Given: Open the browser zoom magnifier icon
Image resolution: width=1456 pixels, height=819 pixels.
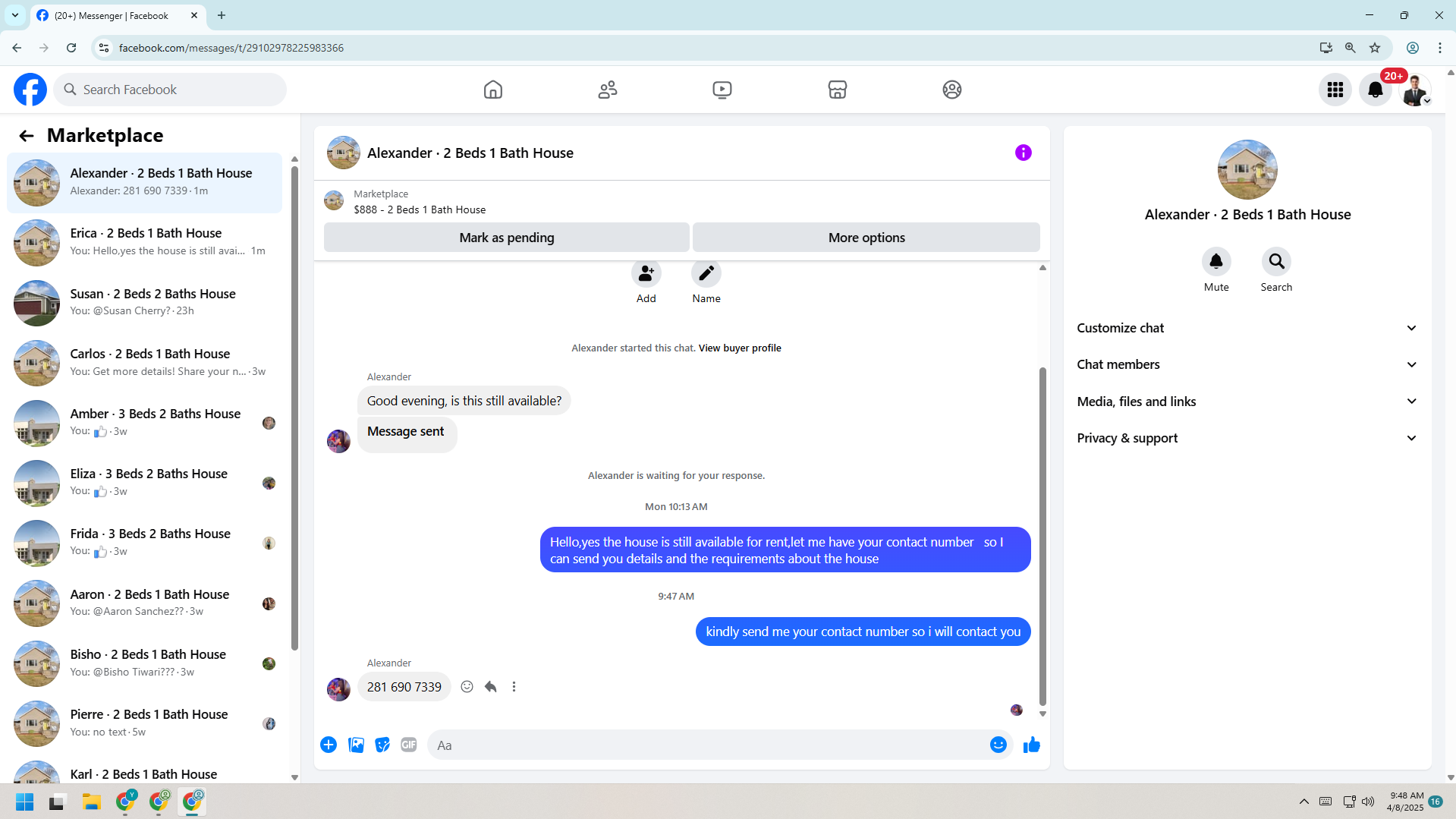Looking at the screenshot, I should (x=1350, y=48).
